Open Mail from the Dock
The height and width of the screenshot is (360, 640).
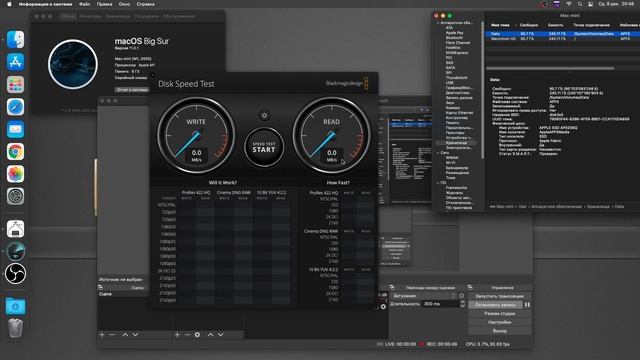point(16,129)
